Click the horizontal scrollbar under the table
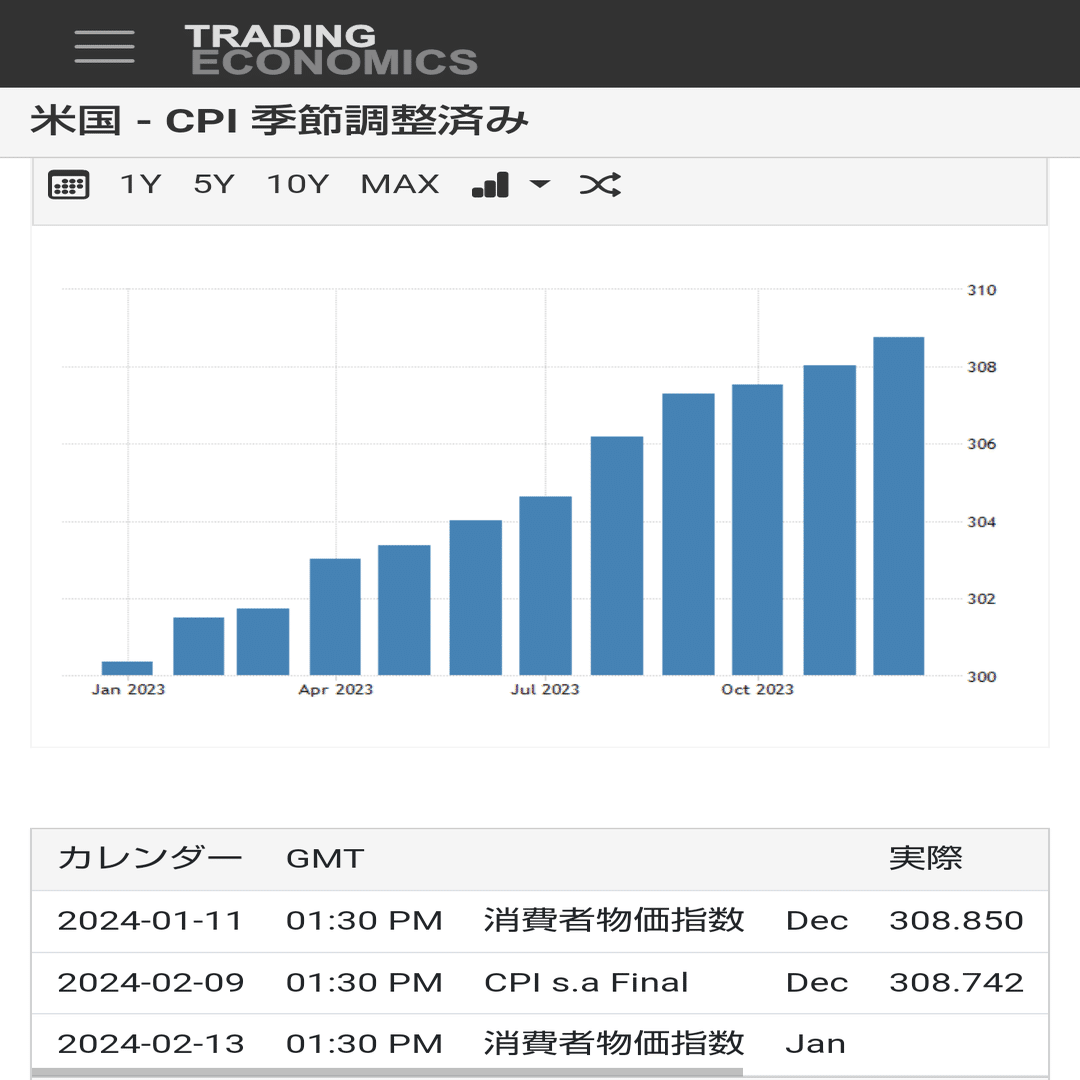Screen dimensions: 1080x1080 click(387, 1073)
